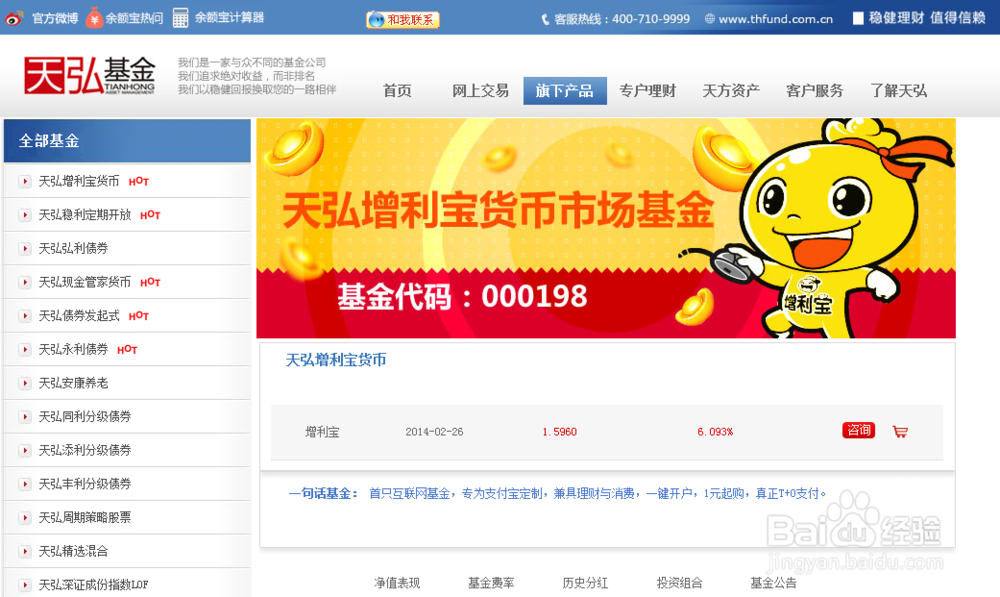Click HOT badge next to 天弘永利债券
The width and height of the screenshot is (1000, 597).
coord(127,350)
